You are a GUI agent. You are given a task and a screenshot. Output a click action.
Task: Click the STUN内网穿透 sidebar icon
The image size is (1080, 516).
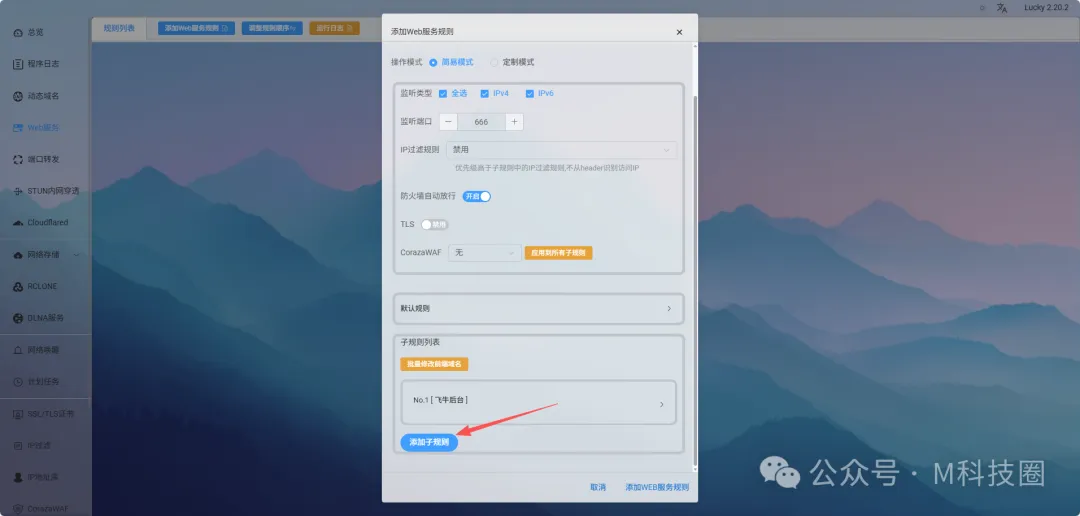[x=19, y=191]
